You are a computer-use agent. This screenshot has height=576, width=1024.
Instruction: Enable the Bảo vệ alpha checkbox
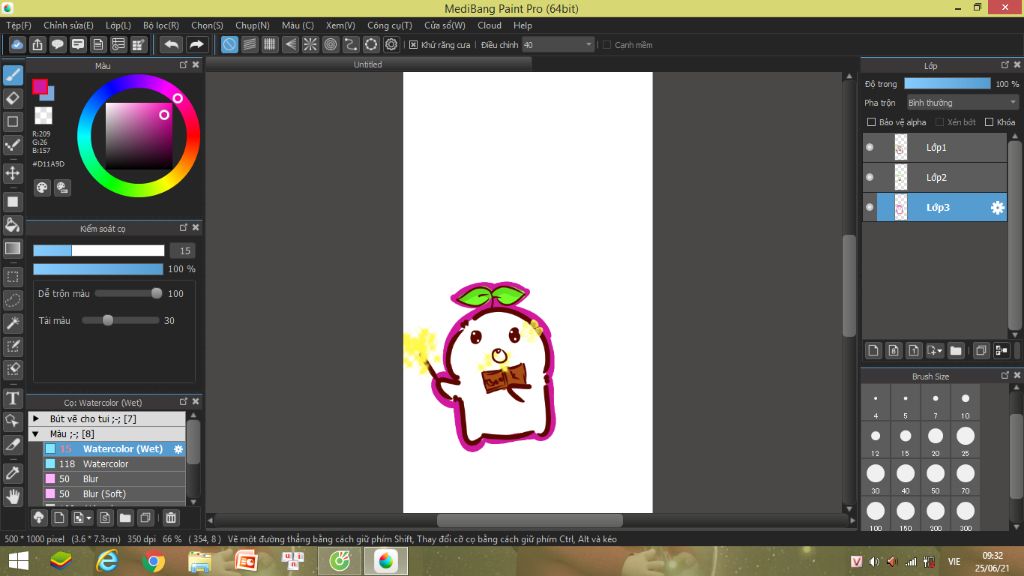871,122
